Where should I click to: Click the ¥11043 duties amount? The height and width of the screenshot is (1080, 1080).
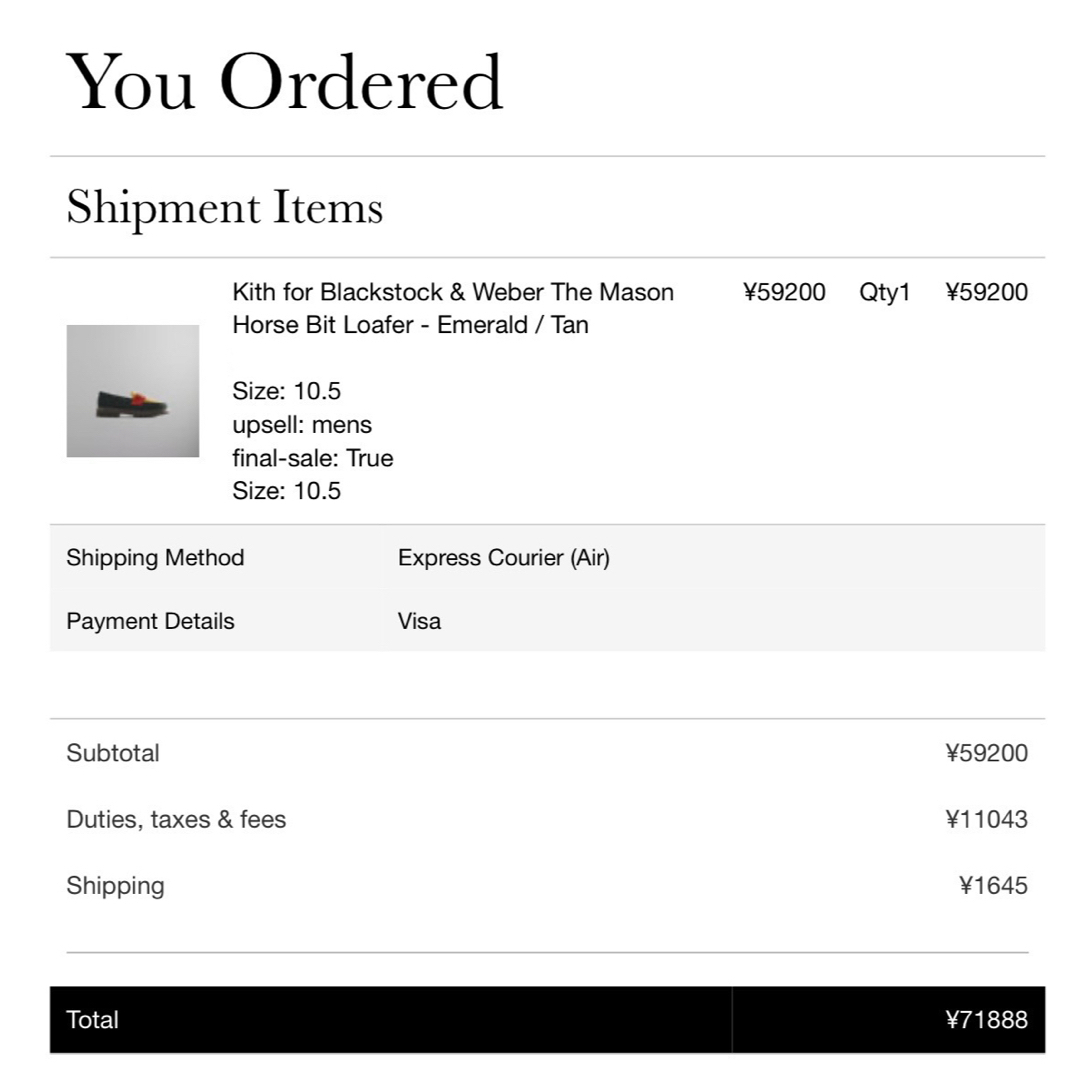[x=986, y=820]
